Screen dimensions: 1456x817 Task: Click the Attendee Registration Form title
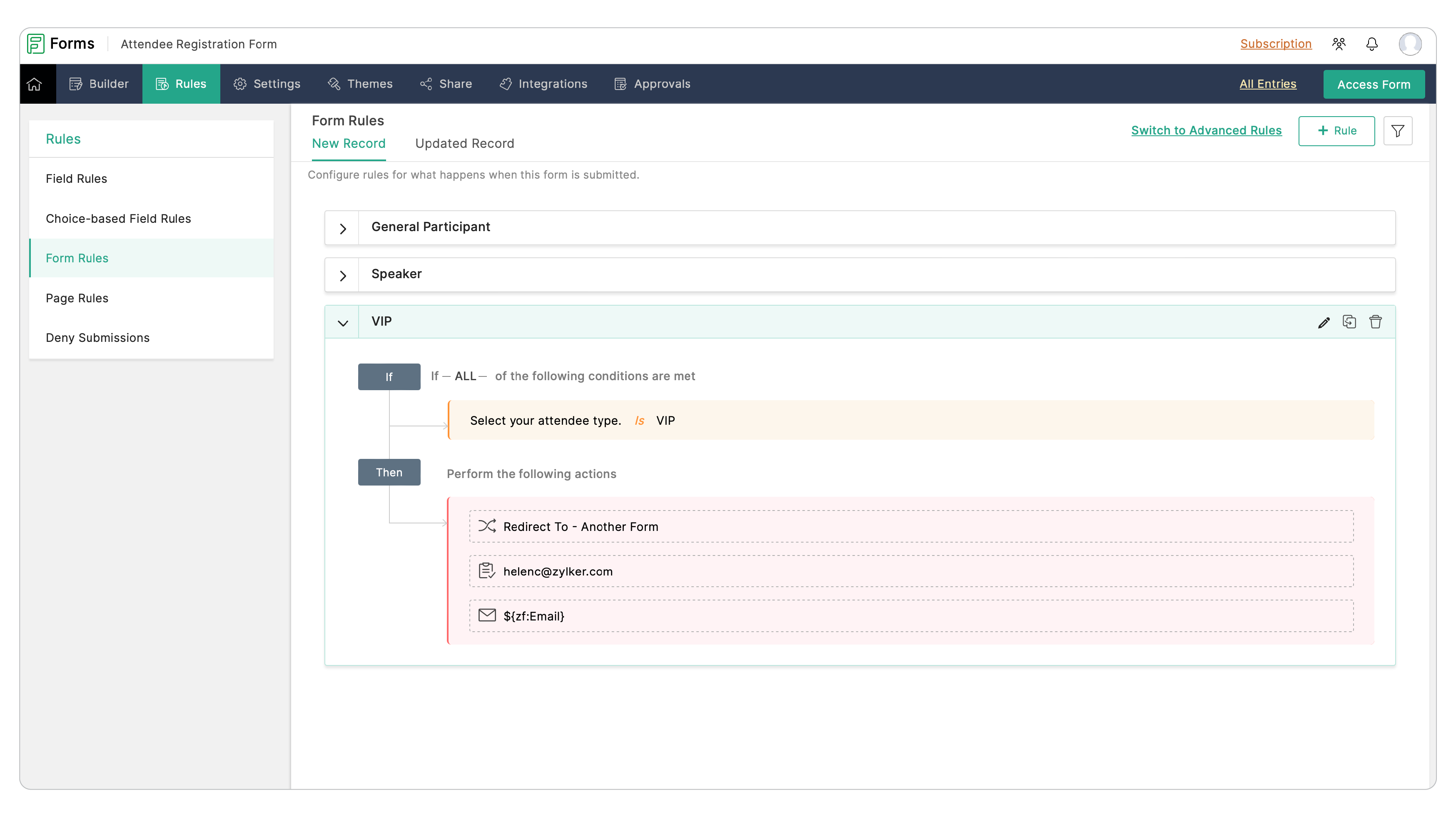coord(199,44)
